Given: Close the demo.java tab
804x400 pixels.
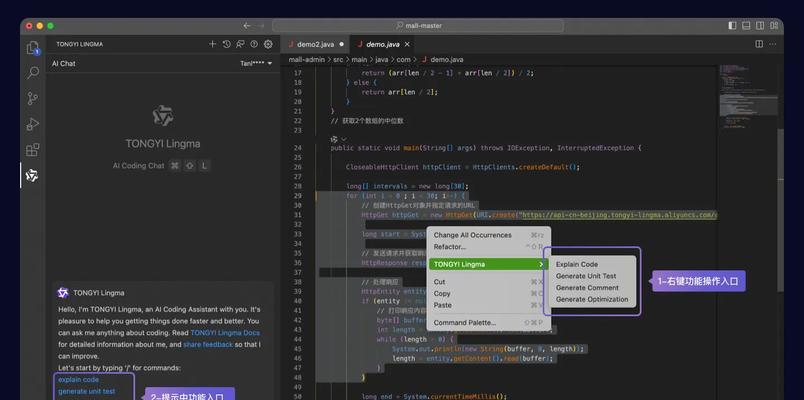Looking at the screenshot, I should (x=407, y=45).
